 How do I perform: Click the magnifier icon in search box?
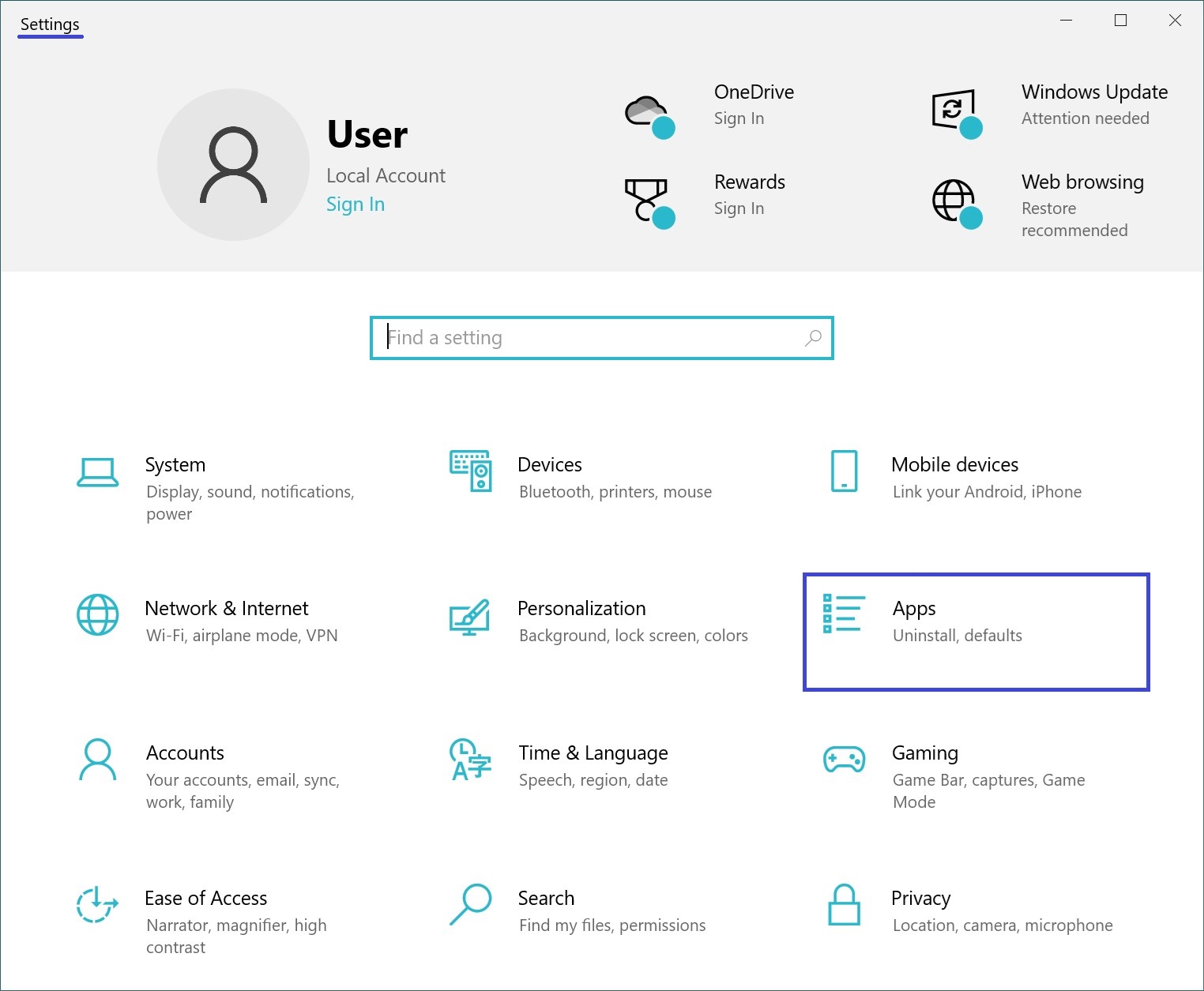pyautogui.click(x=813, y=338)
